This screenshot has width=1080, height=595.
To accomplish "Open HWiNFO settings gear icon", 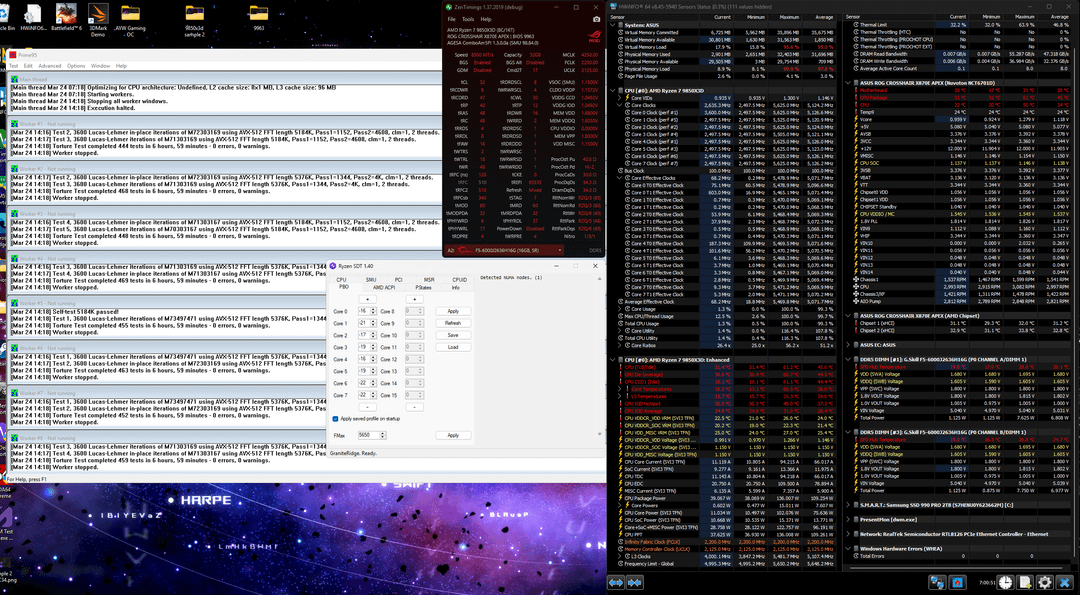I will pyautogui.click(x=1045, y=582).
